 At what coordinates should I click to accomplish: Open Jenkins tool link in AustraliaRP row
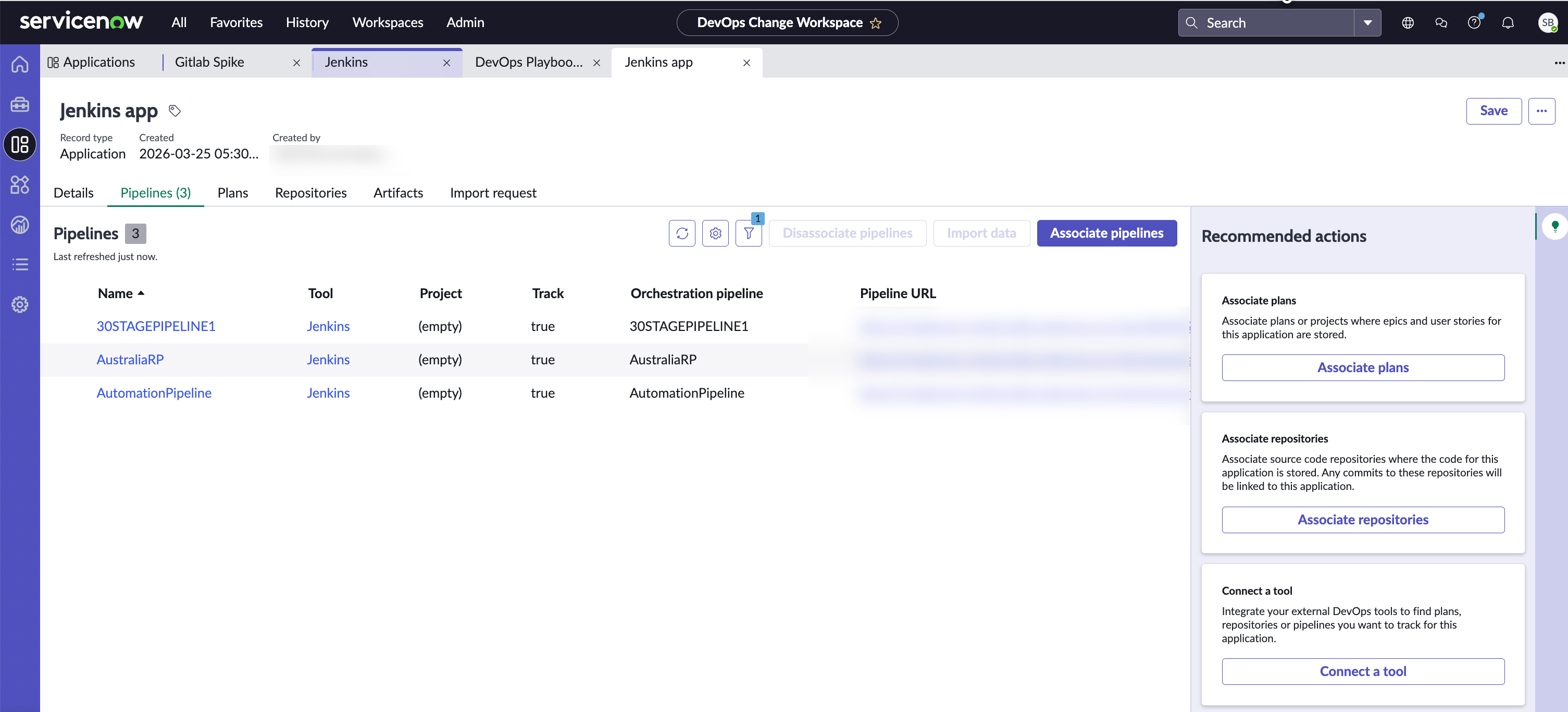coord(328,360)
